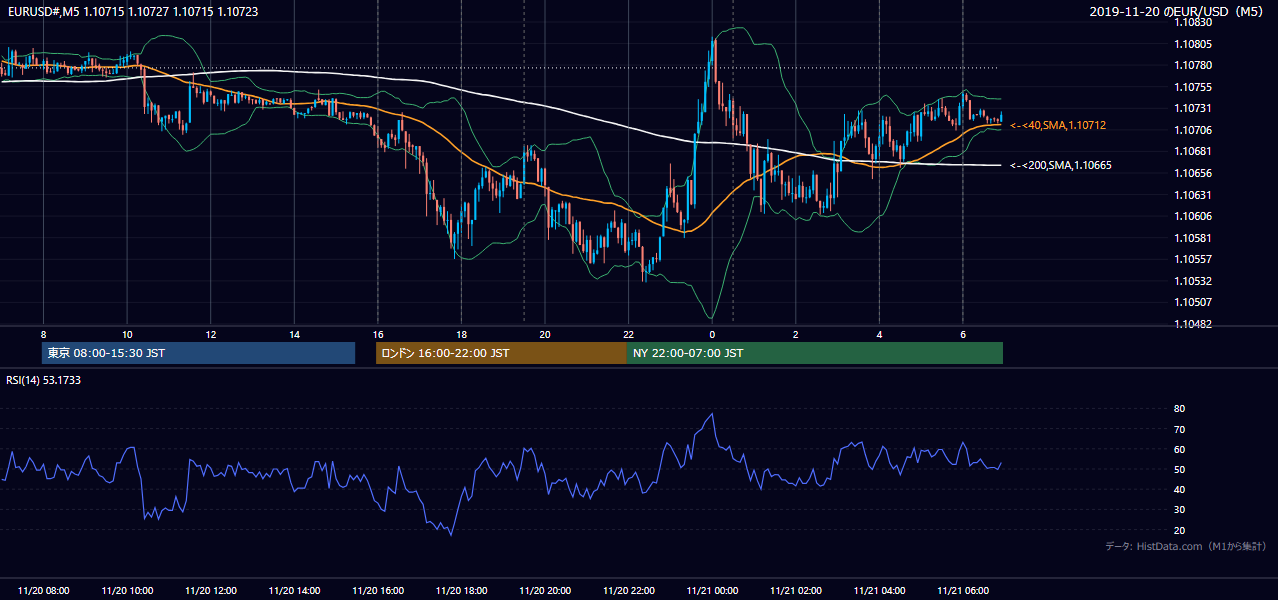This screenshot has width=1278, height=600.
Task: Click the date label 11/20 08:00
Action: [x=44, y=591]
